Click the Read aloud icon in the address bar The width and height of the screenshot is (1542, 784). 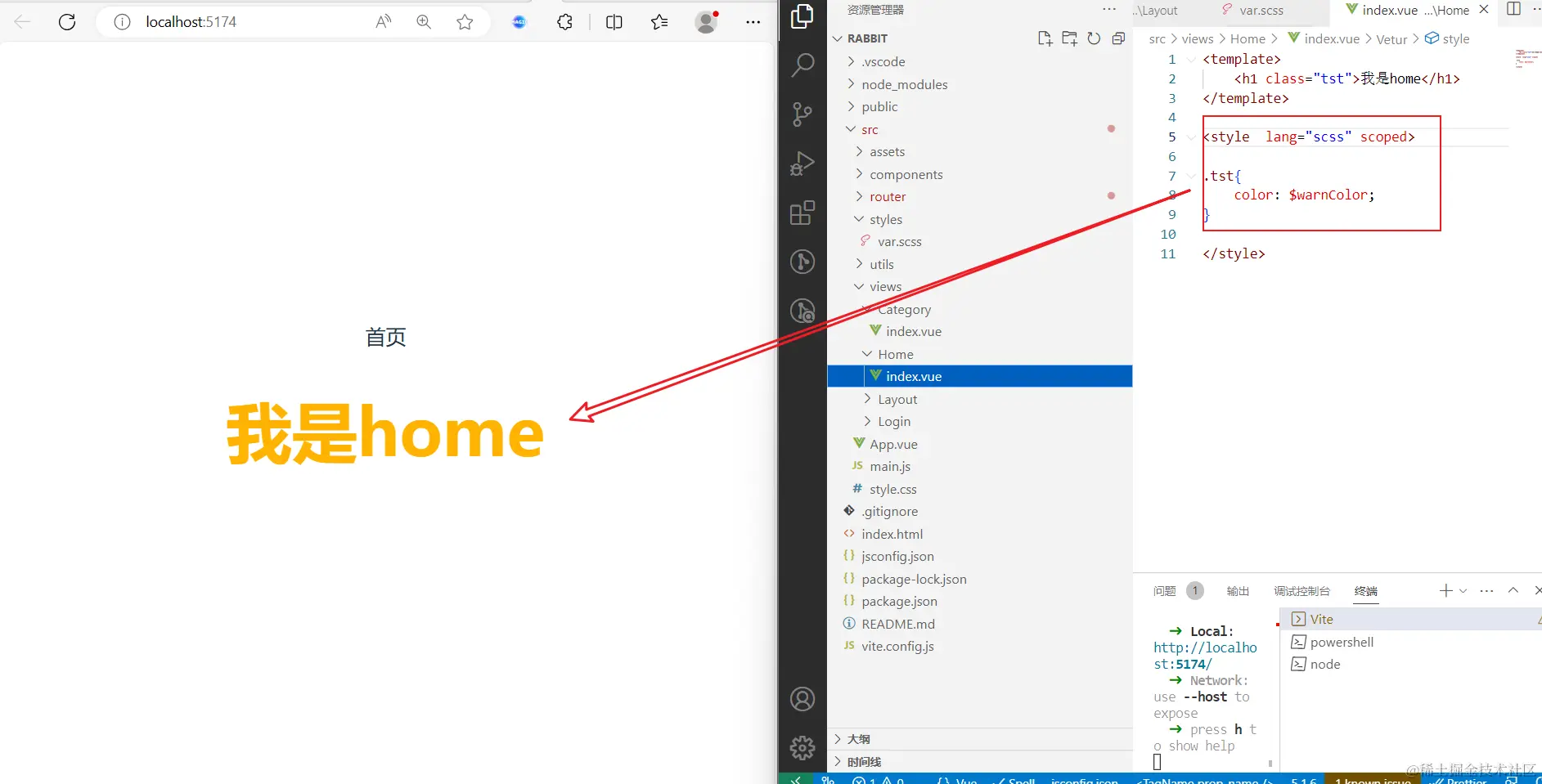pyautogui.click(x=383, y=22)
